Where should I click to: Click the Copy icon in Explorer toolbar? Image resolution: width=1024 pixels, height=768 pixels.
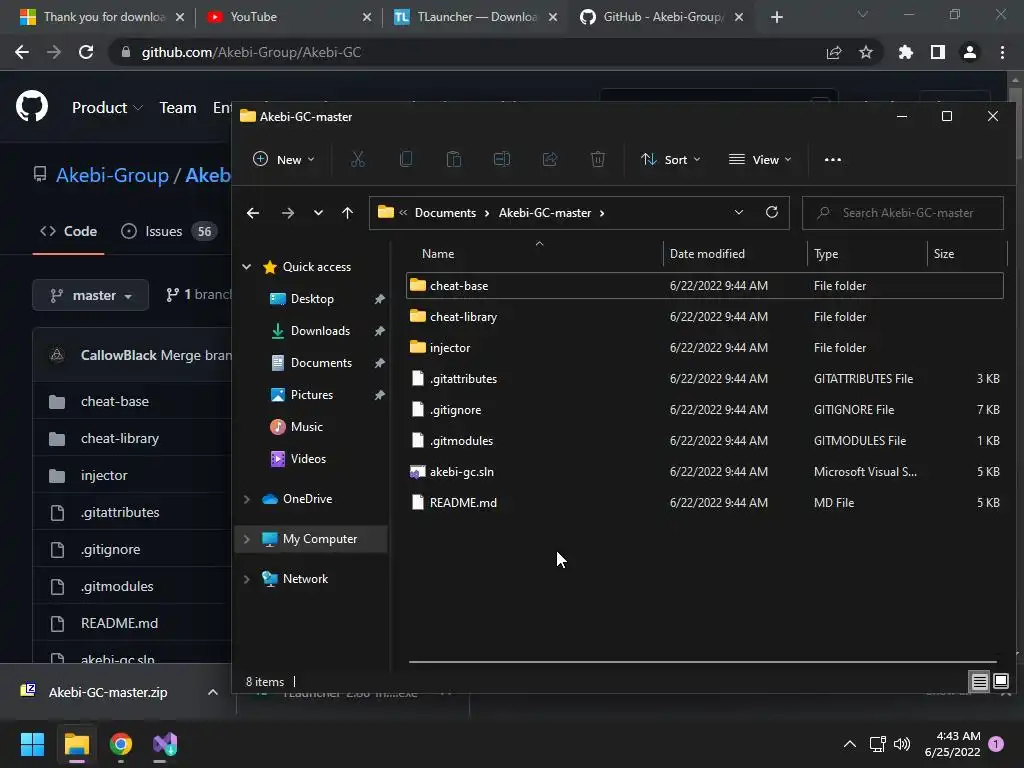click(406, 159)
